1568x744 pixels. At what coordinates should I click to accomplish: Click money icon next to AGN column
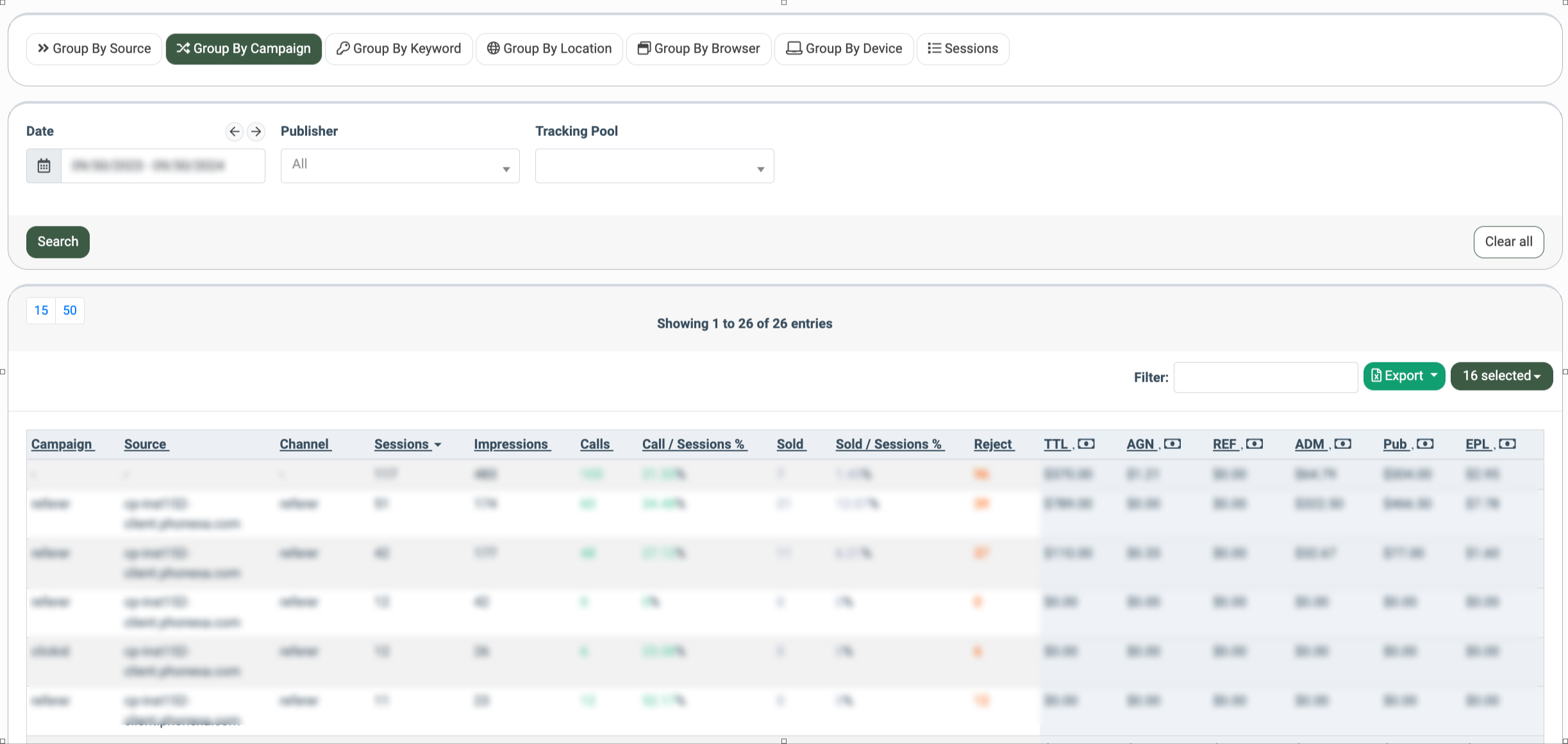click(x=1172, y=444)
